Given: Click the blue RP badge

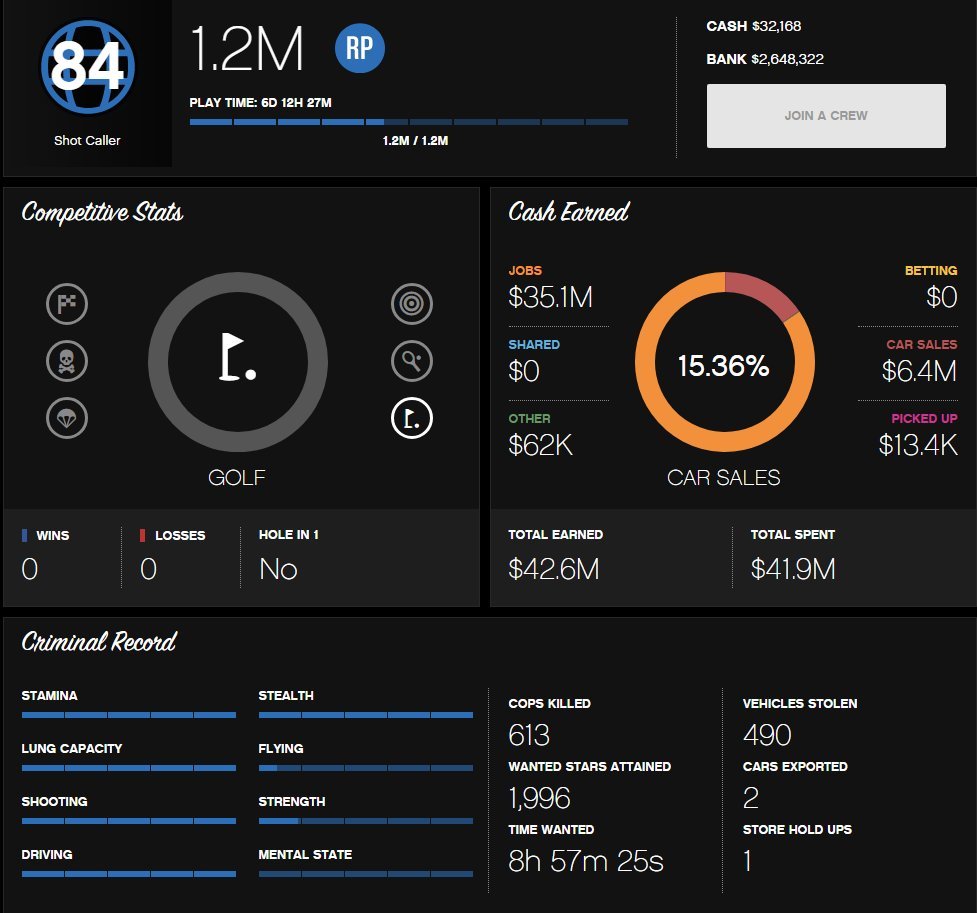Looking at the screenshot, I should point(360,49).
